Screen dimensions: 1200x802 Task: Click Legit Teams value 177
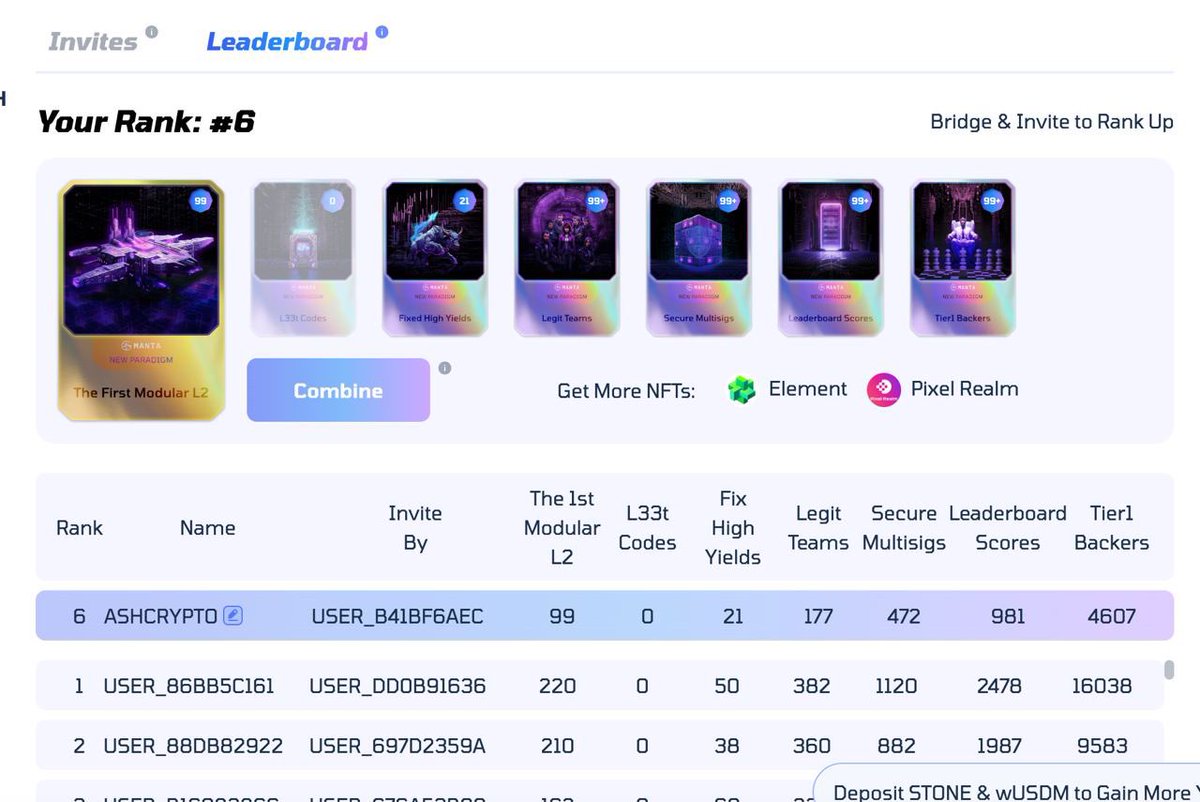(818, 616)
